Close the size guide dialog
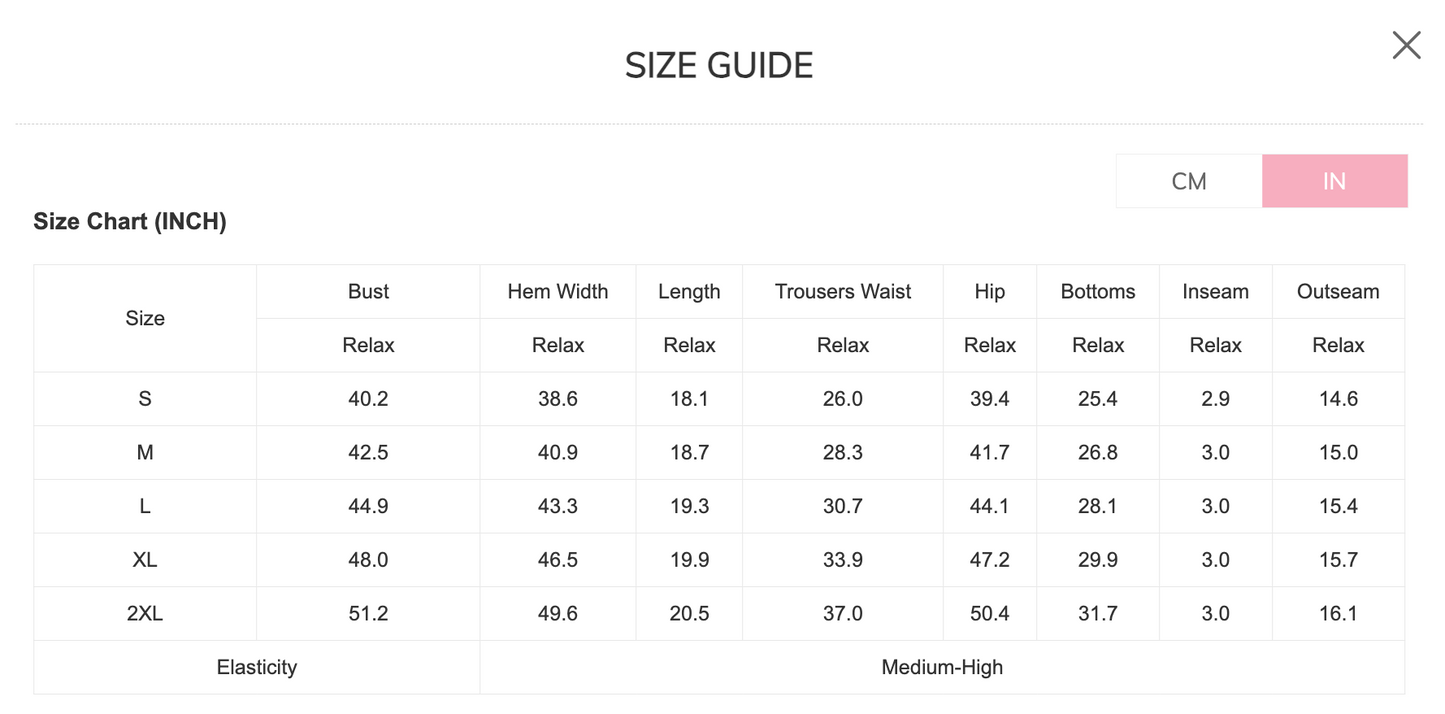The height and width of the screenshot is (714, 1445). coord(1406,45)
